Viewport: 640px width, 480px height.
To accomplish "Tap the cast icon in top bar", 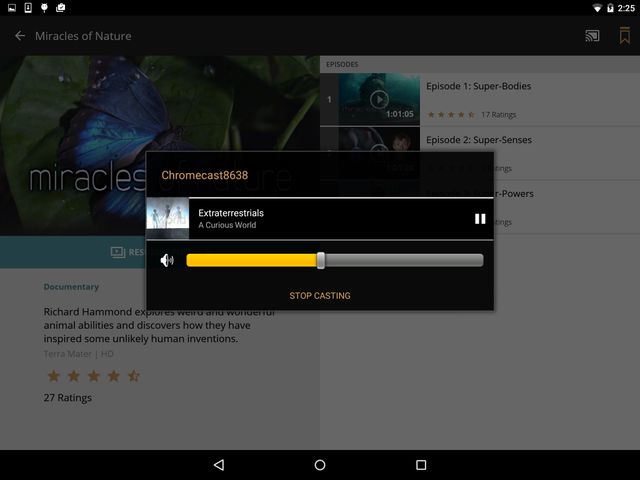I will click(x=593, y=36).
